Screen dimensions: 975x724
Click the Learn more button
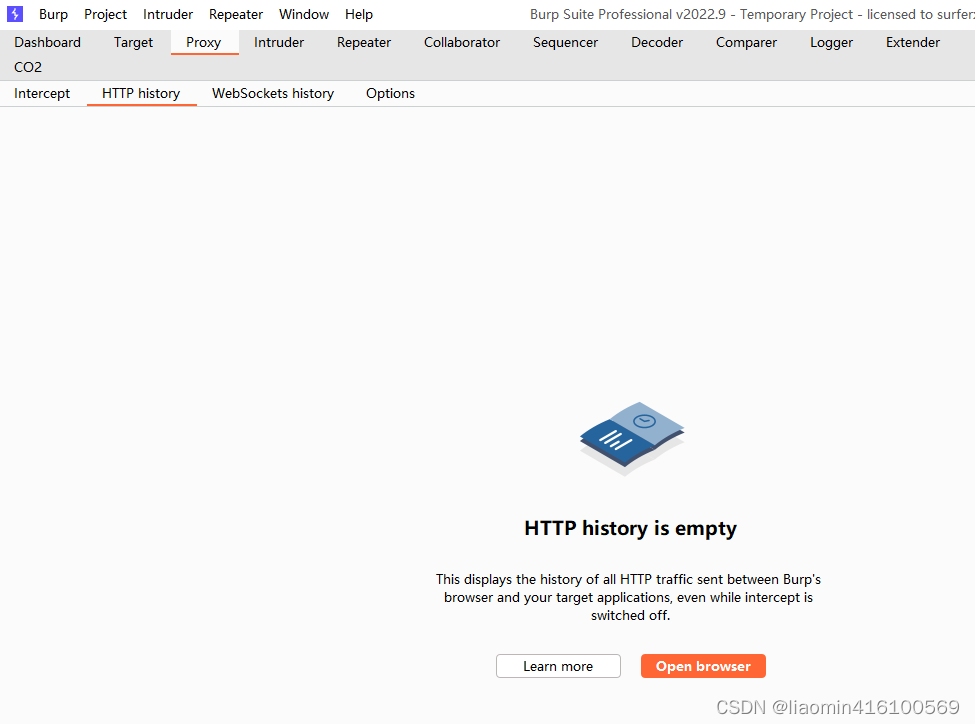(558, 666)
